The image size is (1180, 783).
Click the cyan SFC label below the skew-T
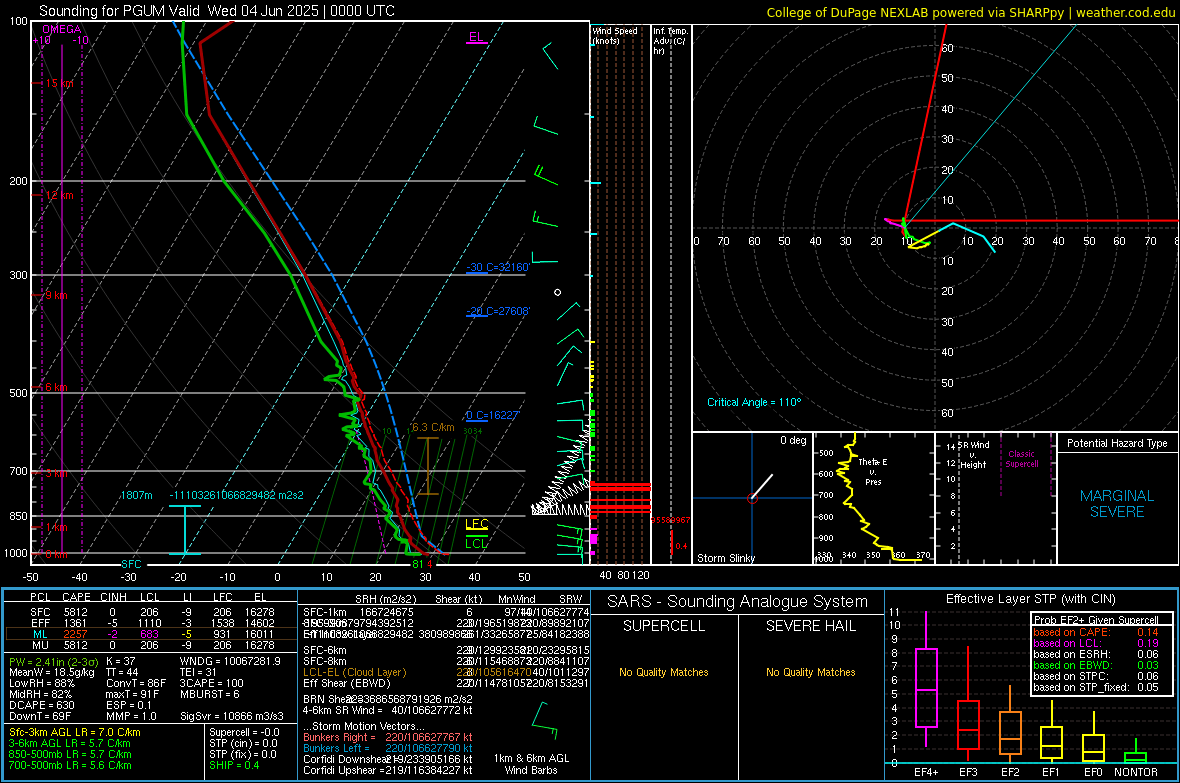click(131, 564)
